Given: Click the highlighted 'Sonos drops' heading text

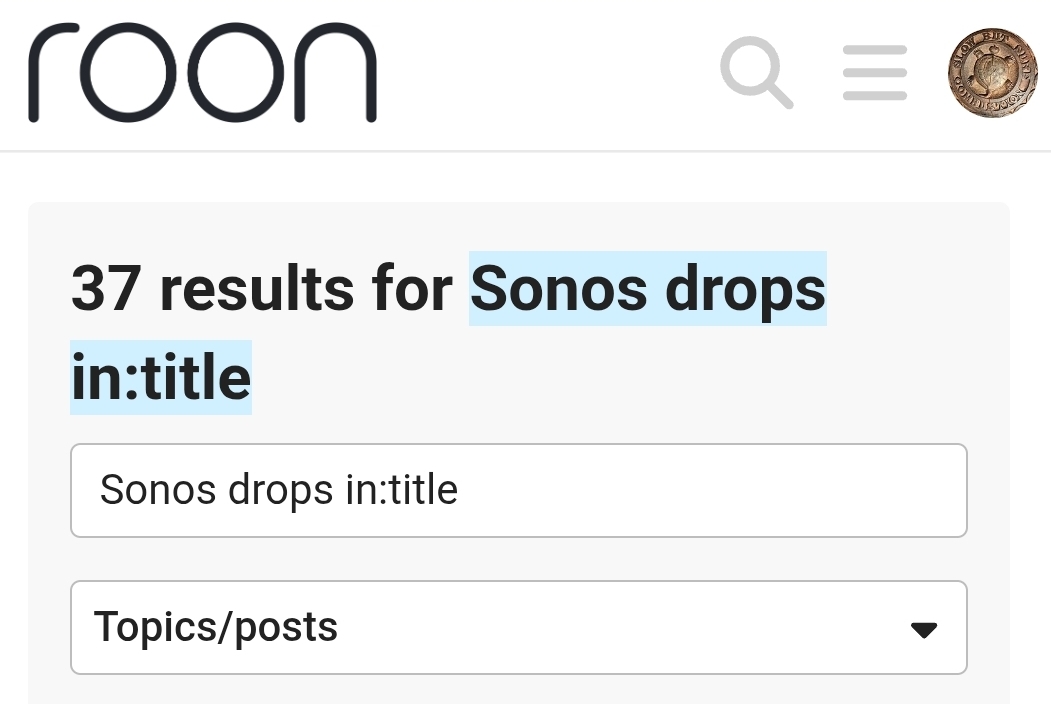Looking at the screenshot, I should [x=648, y=289].
